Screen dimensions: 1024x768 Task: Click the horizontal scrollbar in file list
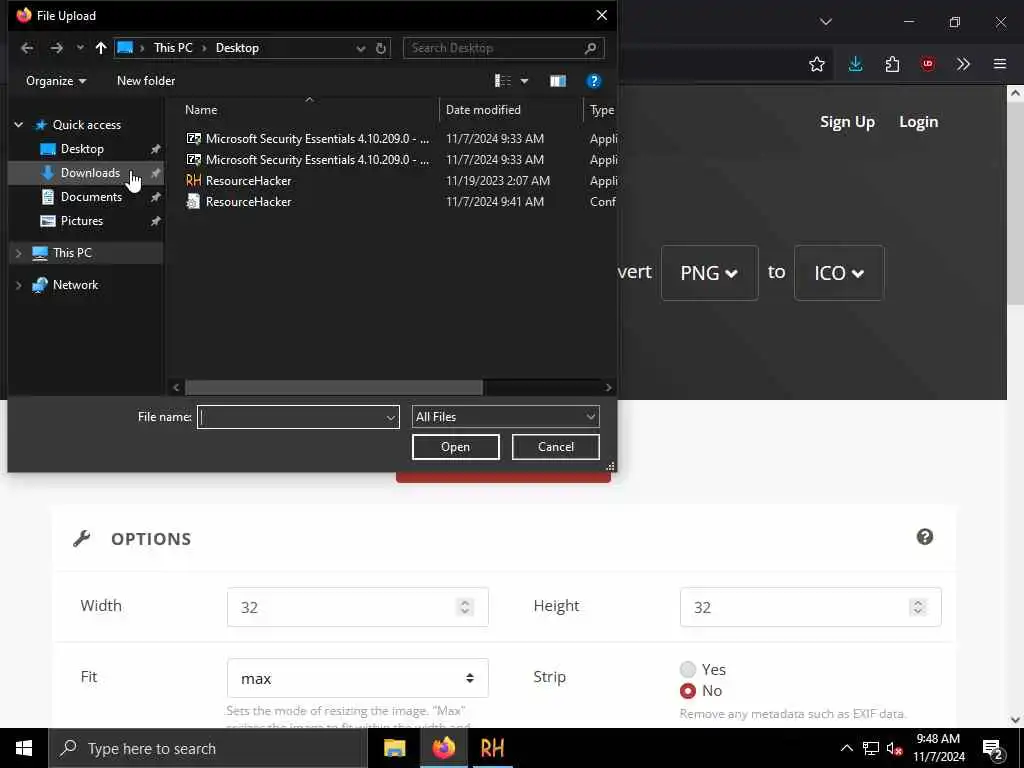point(334,387)
